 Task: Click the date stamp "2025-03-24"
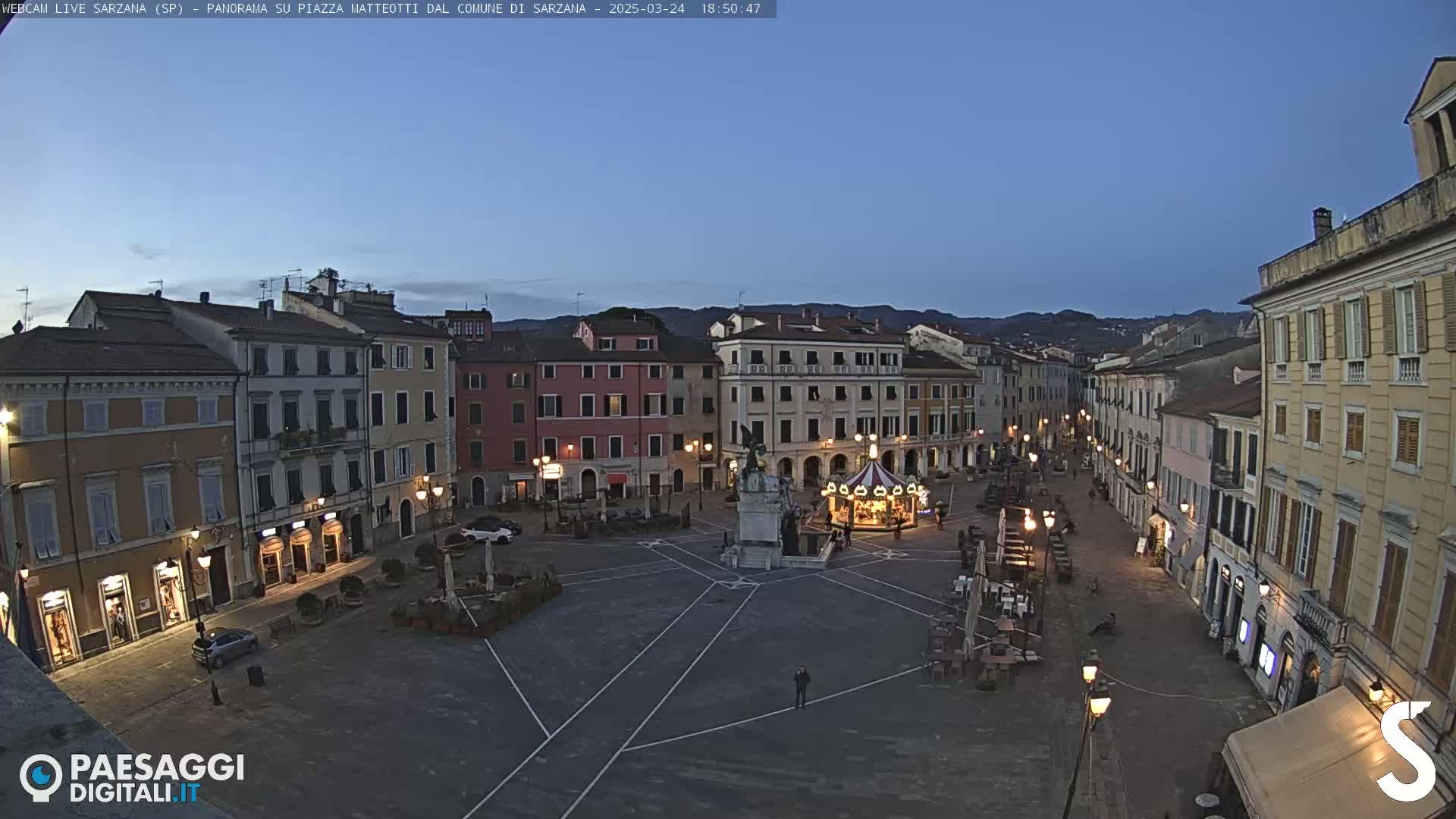pyautogui.click(x=647, y=8)
